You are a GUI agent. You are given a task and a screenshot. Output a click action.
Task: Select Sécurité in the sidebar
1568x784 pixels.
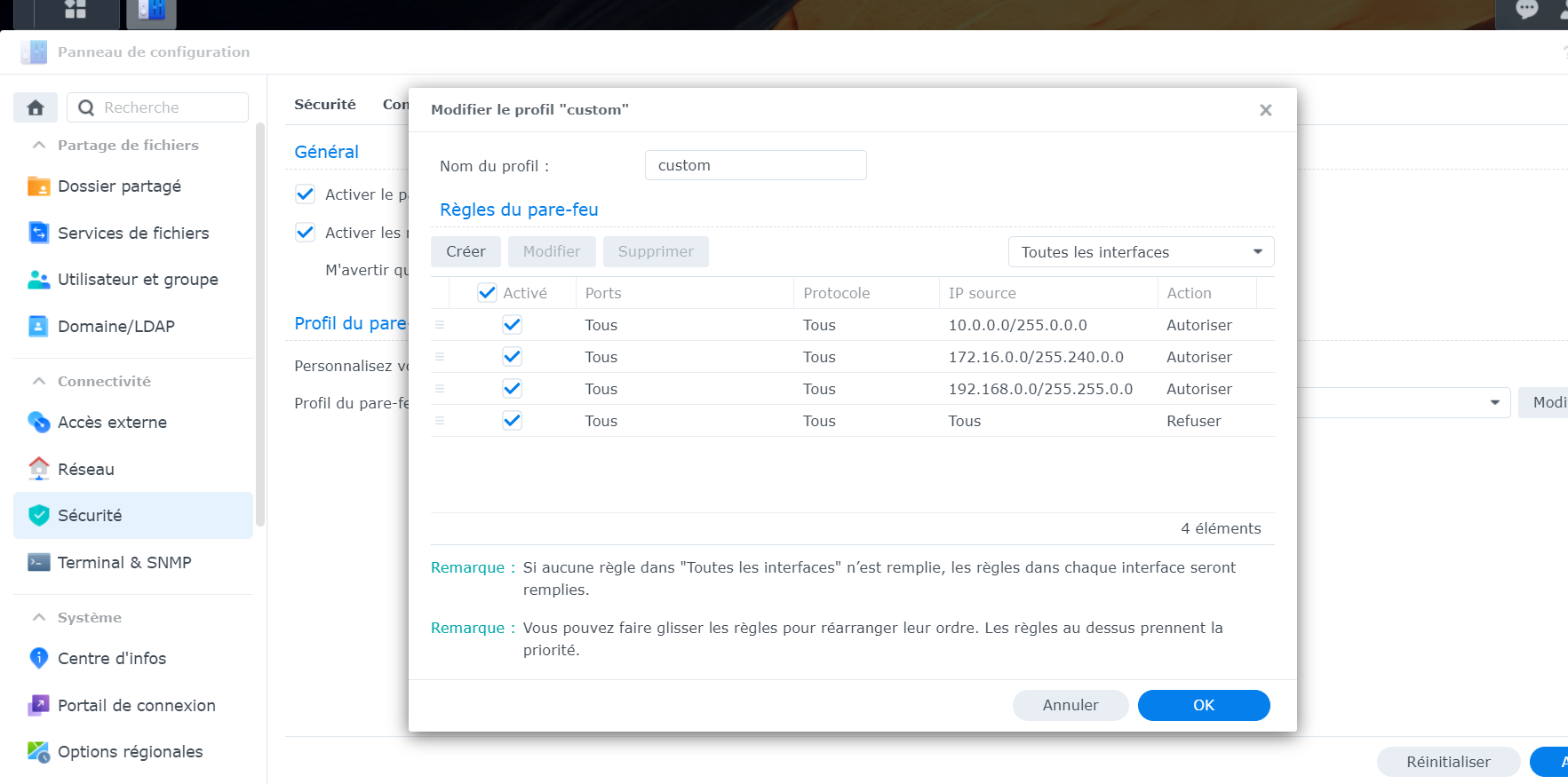tap(133, 516)
